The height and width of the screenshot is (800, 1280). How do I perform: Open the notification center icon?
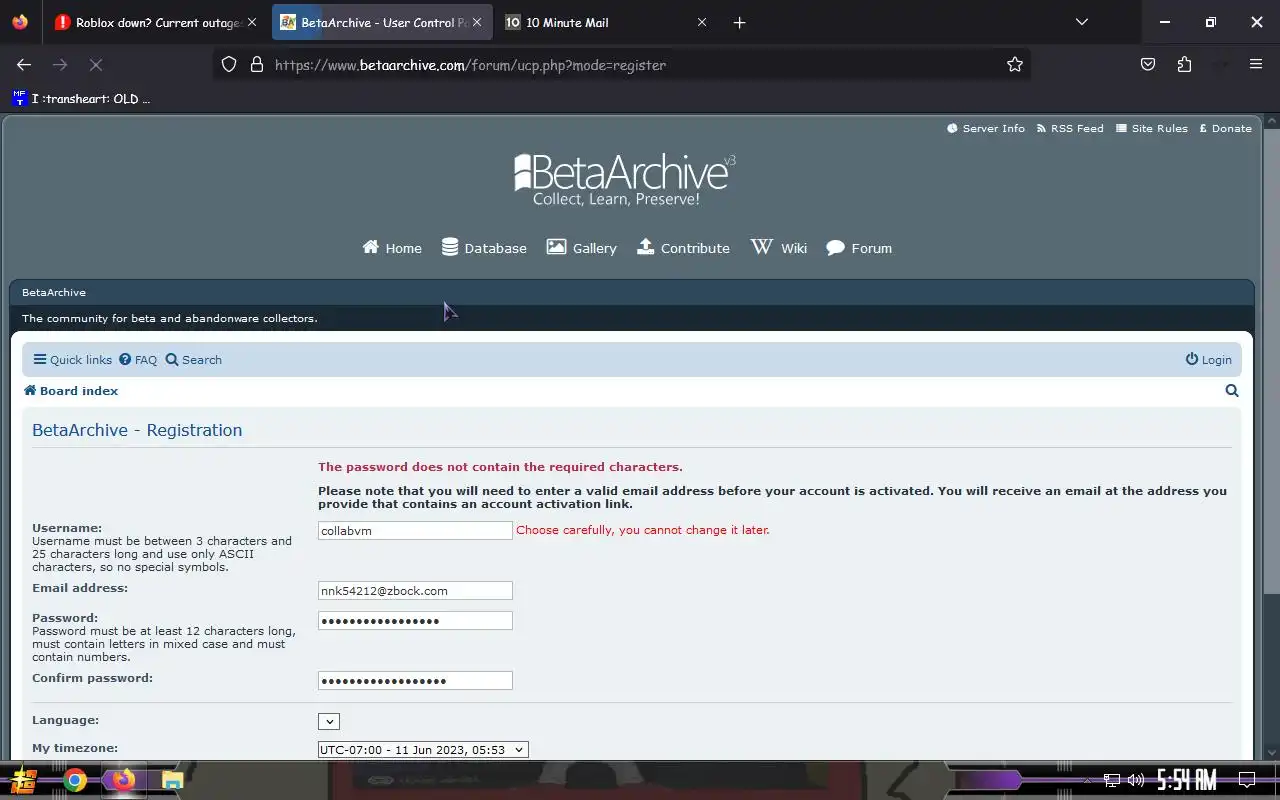[x=1247, y=780]
